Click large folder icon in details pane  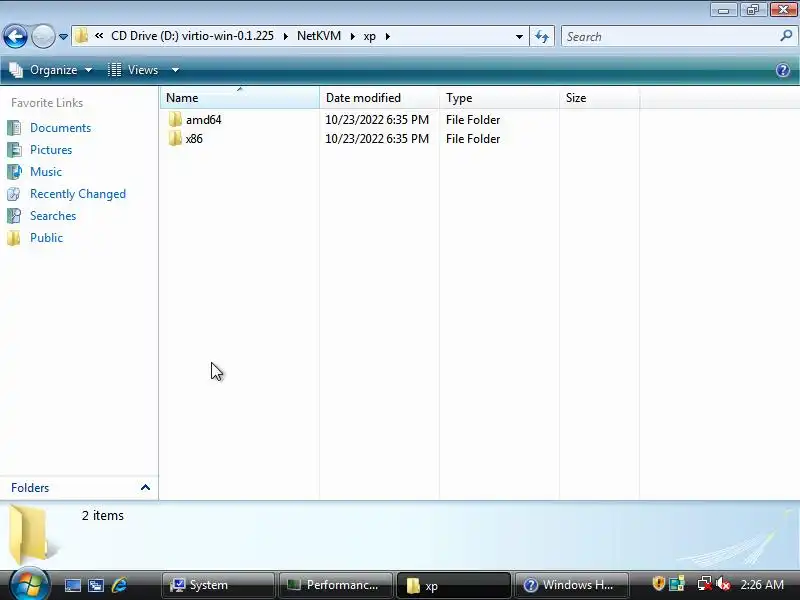point(32,534)
